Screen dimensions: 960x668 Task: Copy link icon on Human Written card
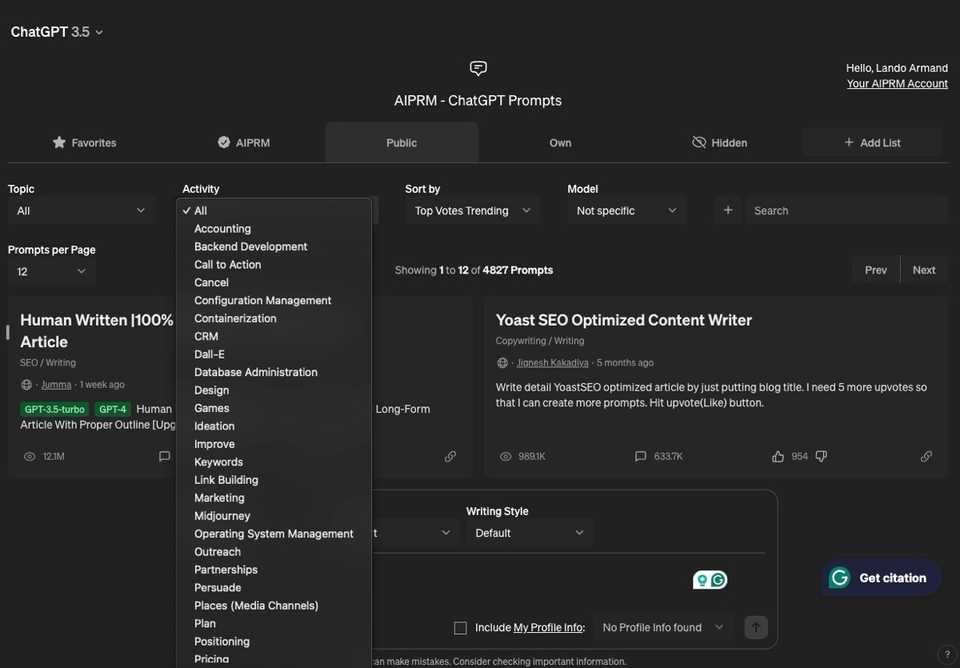pos(450,456)
